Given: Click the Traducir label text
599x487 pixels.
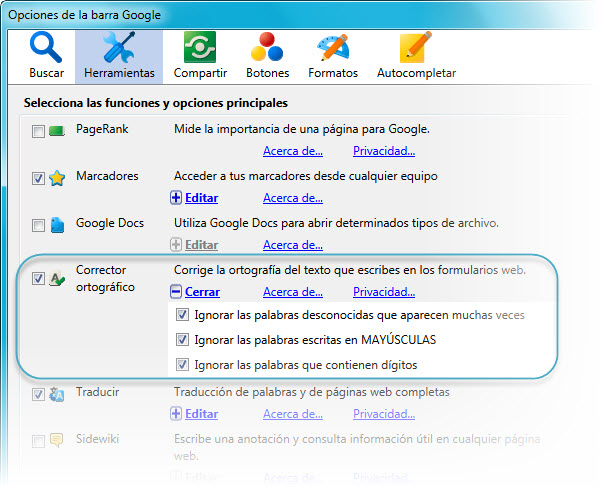Looking at the screenshot, I should [x=97, y=392].
